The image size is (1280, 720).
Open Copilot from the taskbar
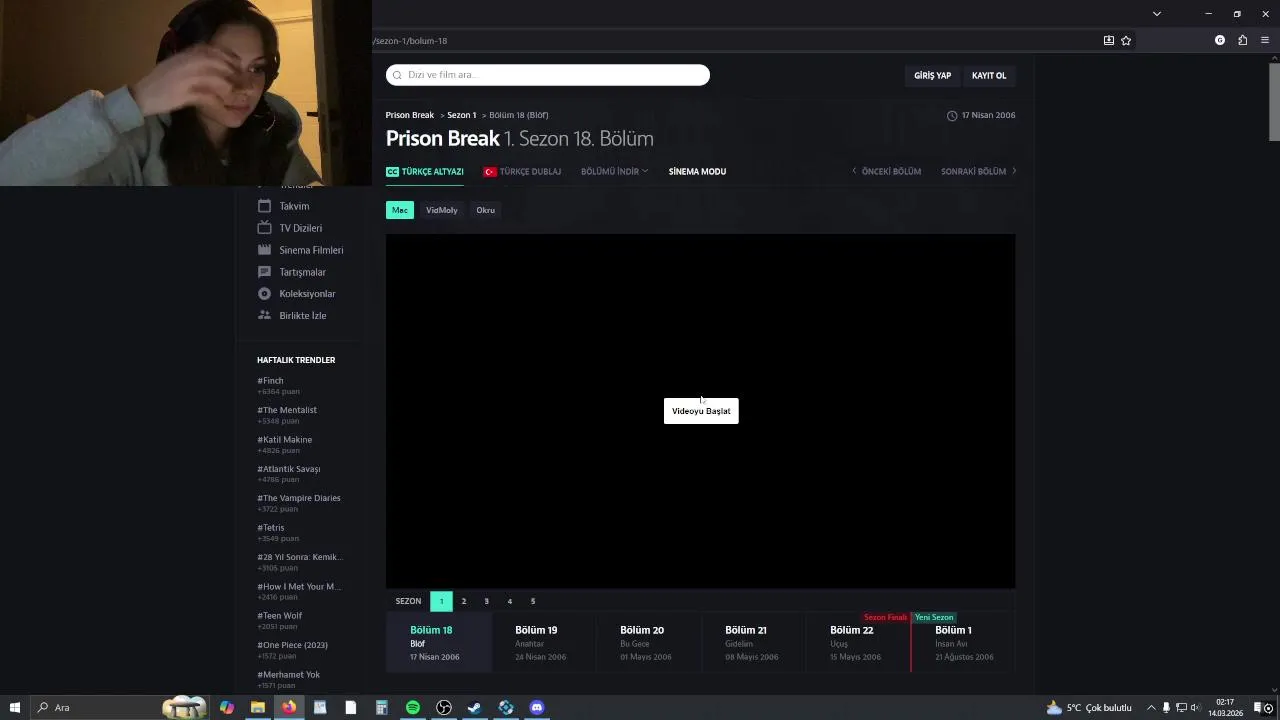pyautogui.click(x=227, y=708)
